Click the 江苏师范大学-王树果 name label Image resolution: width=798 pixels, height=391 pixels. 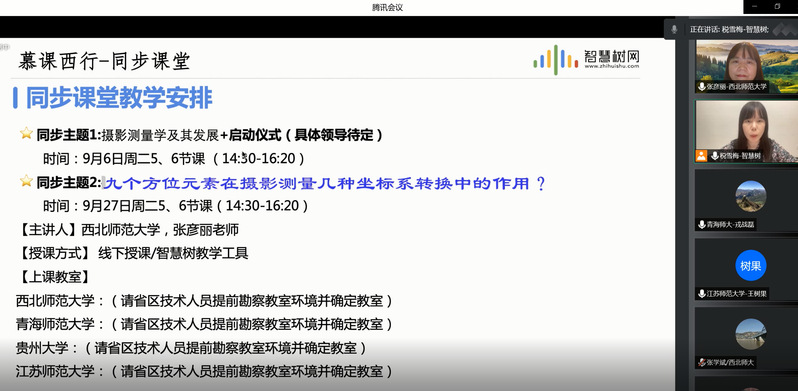(x=736, y=294)
